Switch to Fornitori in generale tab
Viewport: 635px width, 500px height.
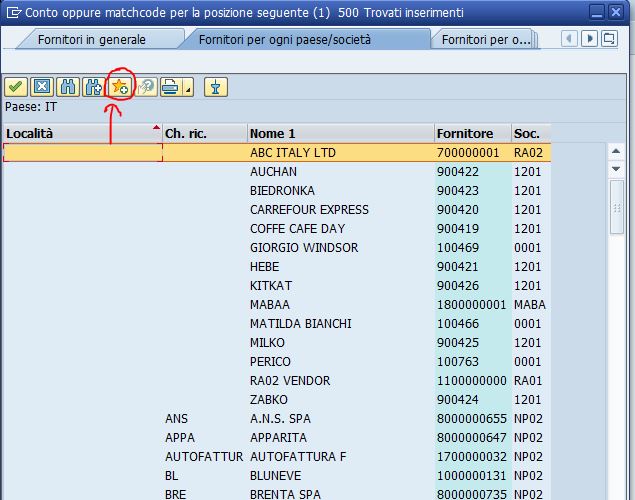(92, 40)
